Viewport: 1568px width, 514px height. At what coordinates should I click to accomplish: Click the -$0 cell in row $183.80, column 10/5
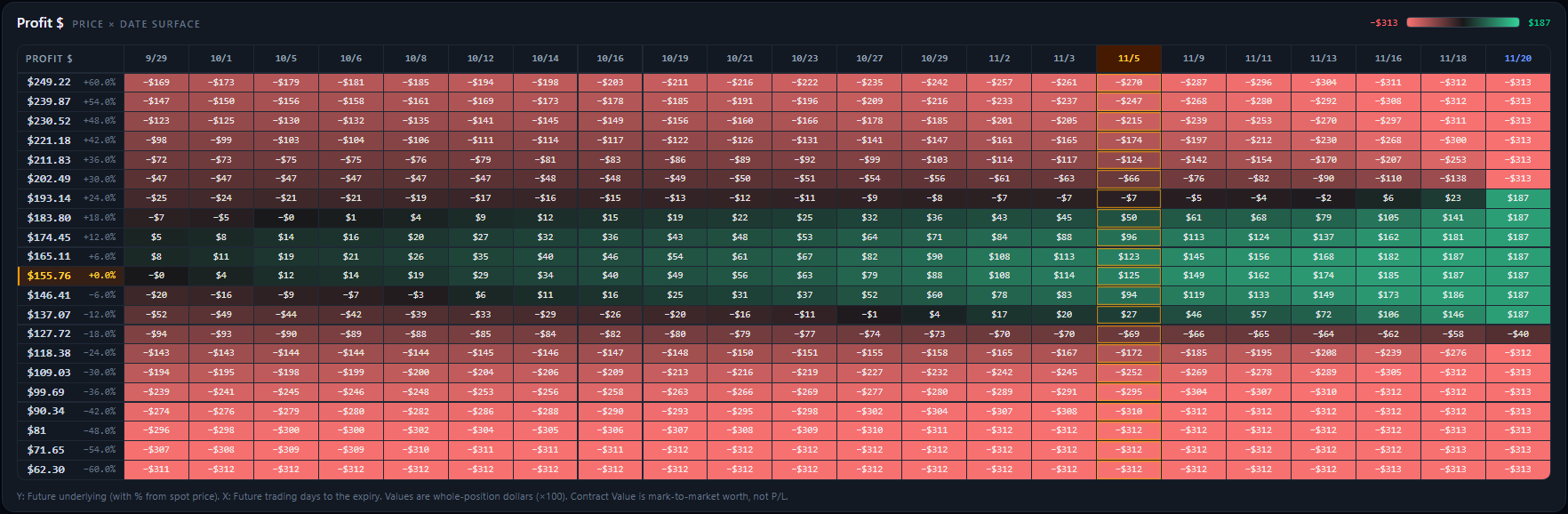coord(286,218)
